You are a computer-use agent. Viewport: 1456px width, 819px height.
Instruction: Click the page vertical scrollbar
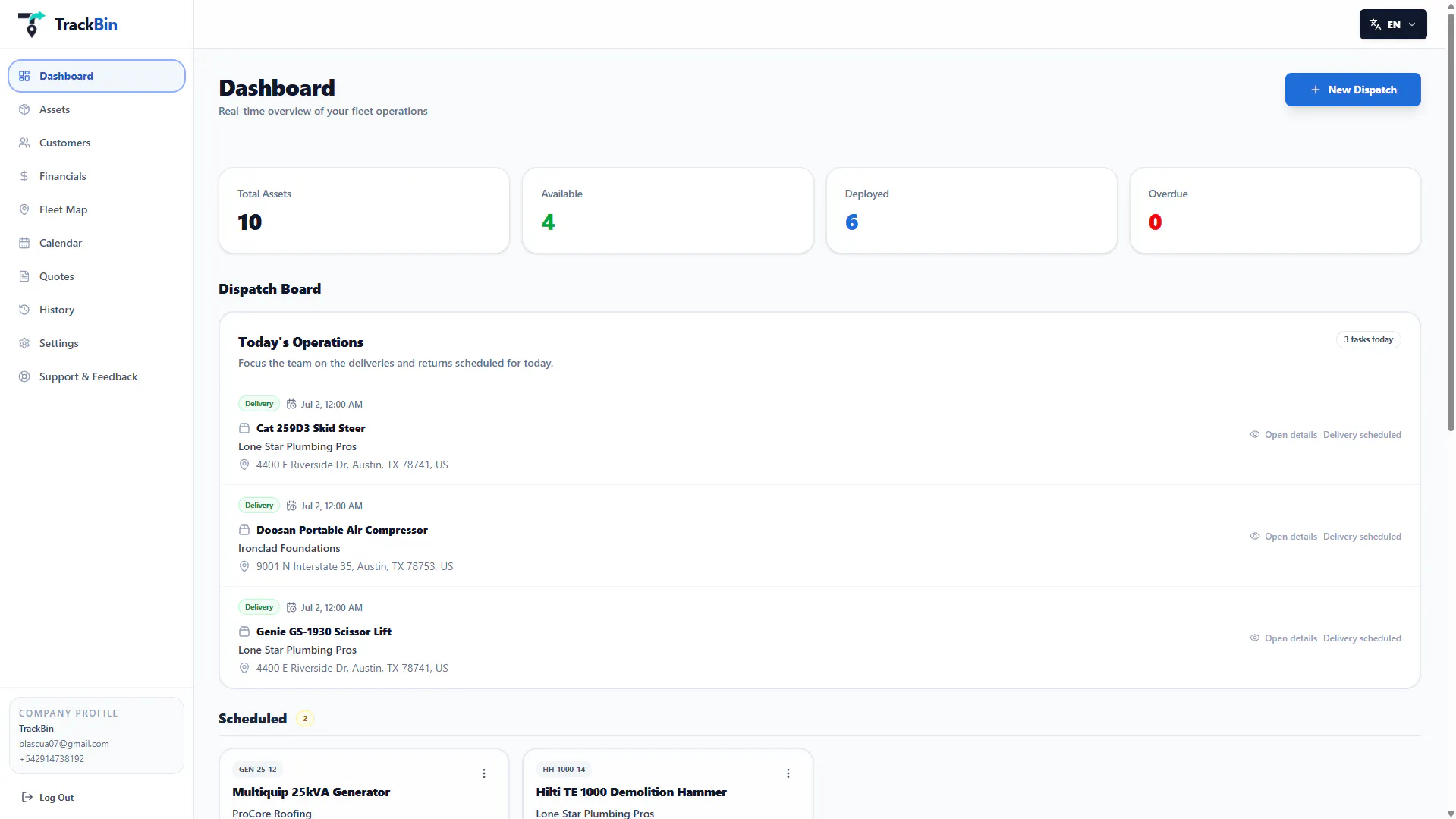pyautogui.click(x=1451, y=222)
